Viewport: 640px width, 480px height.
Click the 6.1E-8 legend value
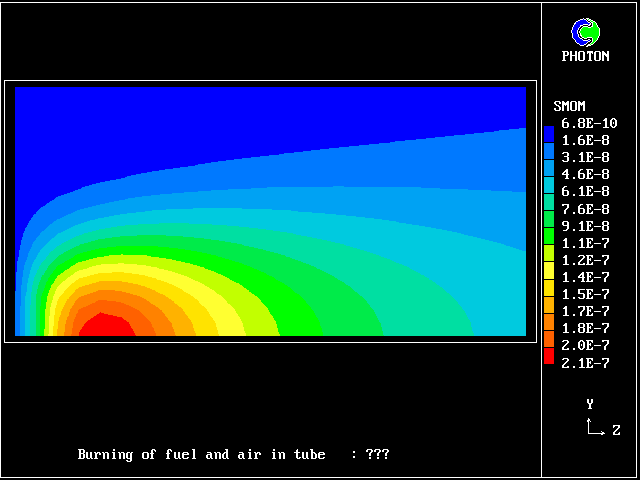(x=584, y=192)
